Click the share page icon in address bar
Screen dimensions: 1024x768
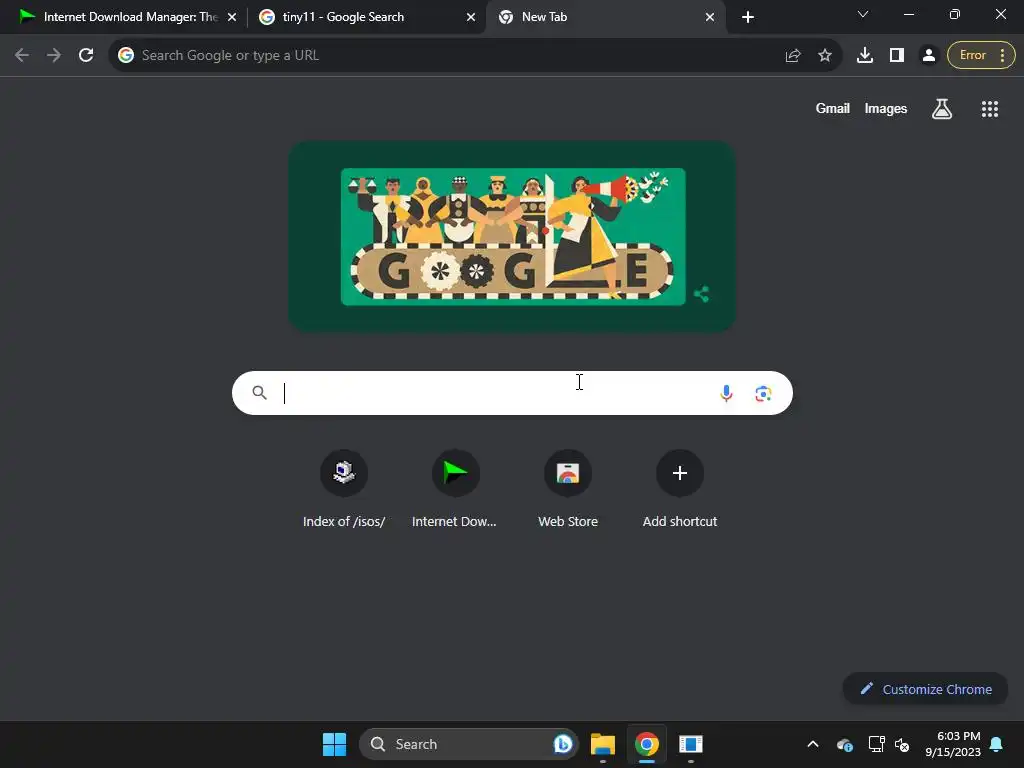pyautogui.click(x=793, y=56)
